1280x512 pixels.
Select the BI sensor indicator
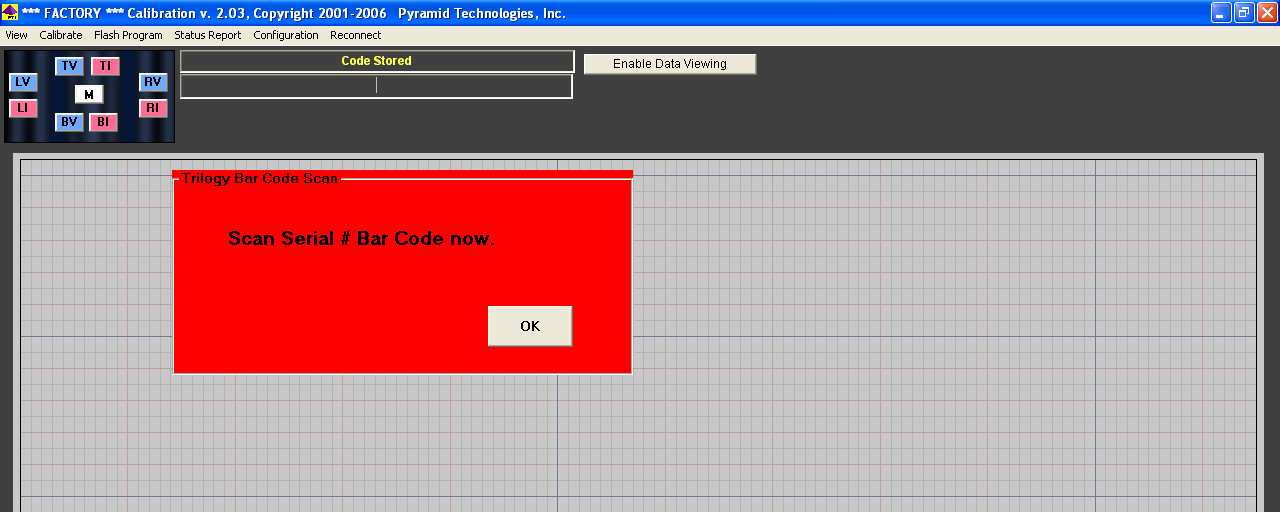click(103, 122)
